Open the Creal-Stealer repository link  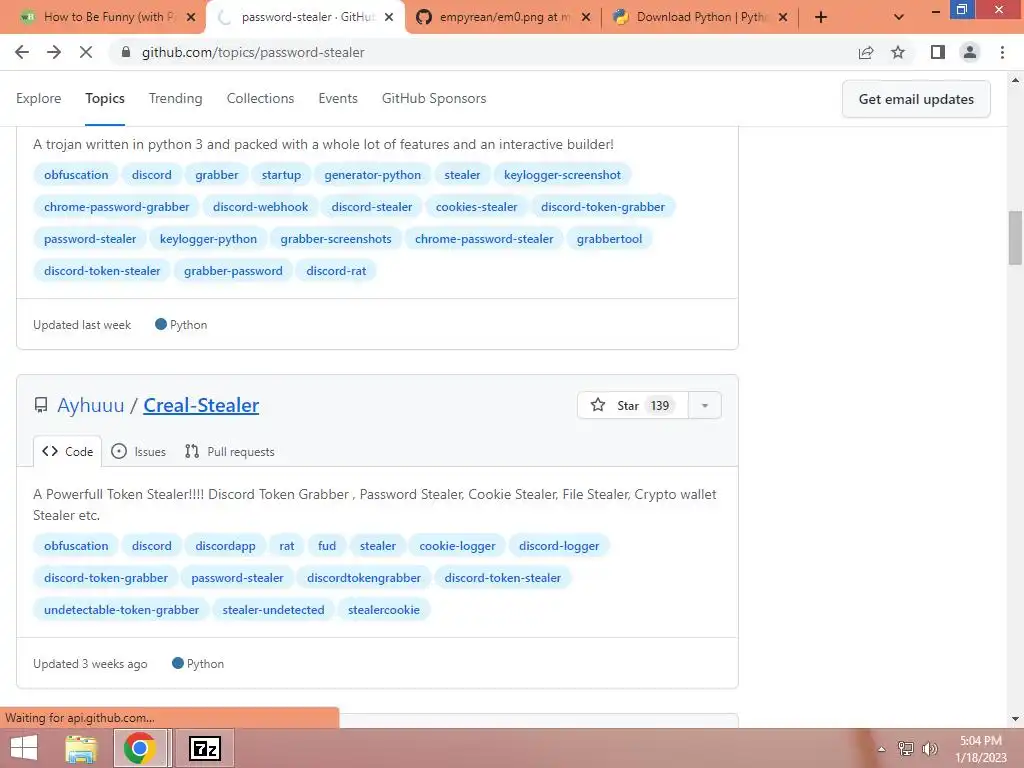201,406
